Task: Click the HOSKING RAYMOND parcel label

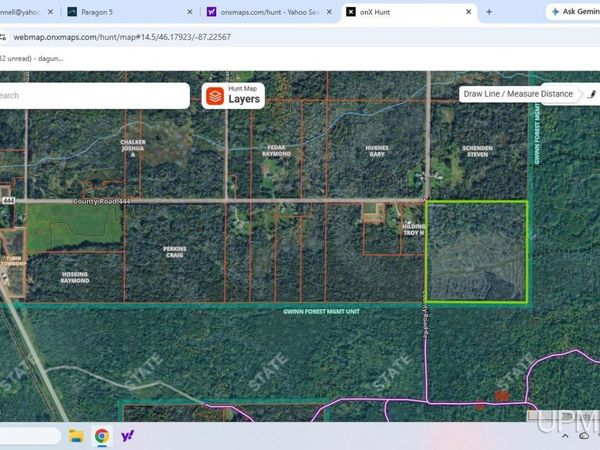Action: click(75, 277)
